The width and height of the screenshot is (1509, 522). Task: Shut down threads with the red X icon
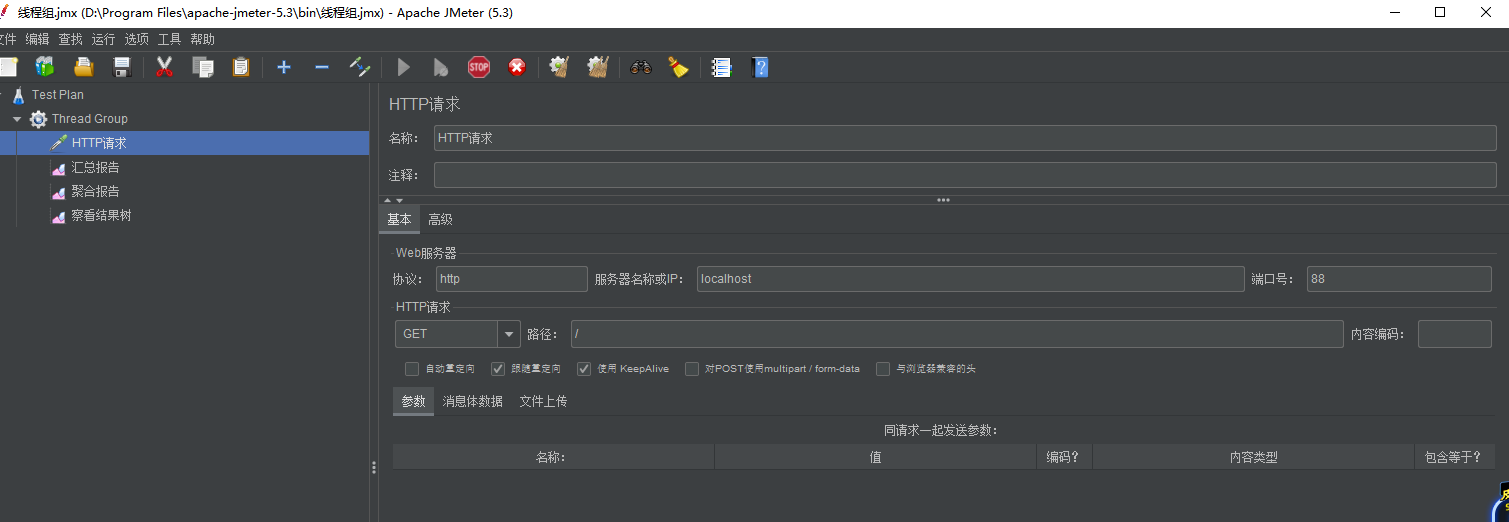click(517, 67)
